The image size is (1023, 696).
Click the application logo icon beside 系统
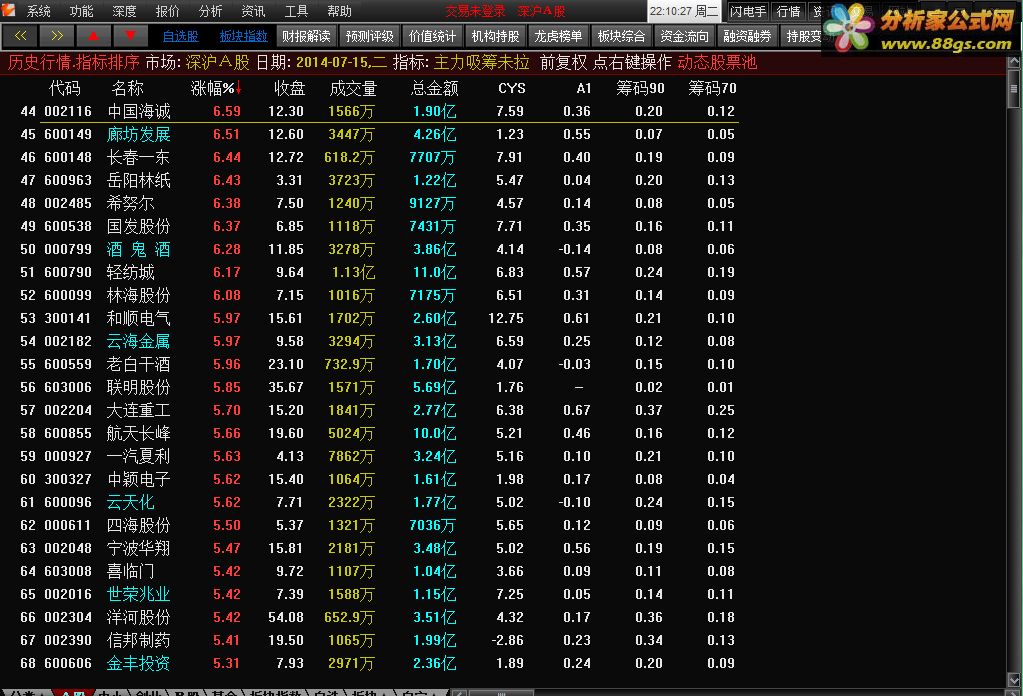click(8, 9)
